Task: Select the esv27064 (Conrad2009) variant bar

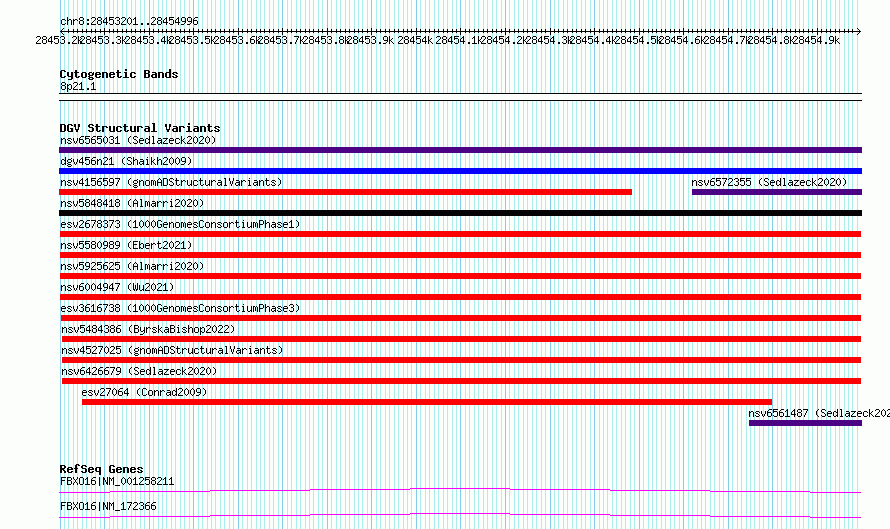Action: point(427,402)
